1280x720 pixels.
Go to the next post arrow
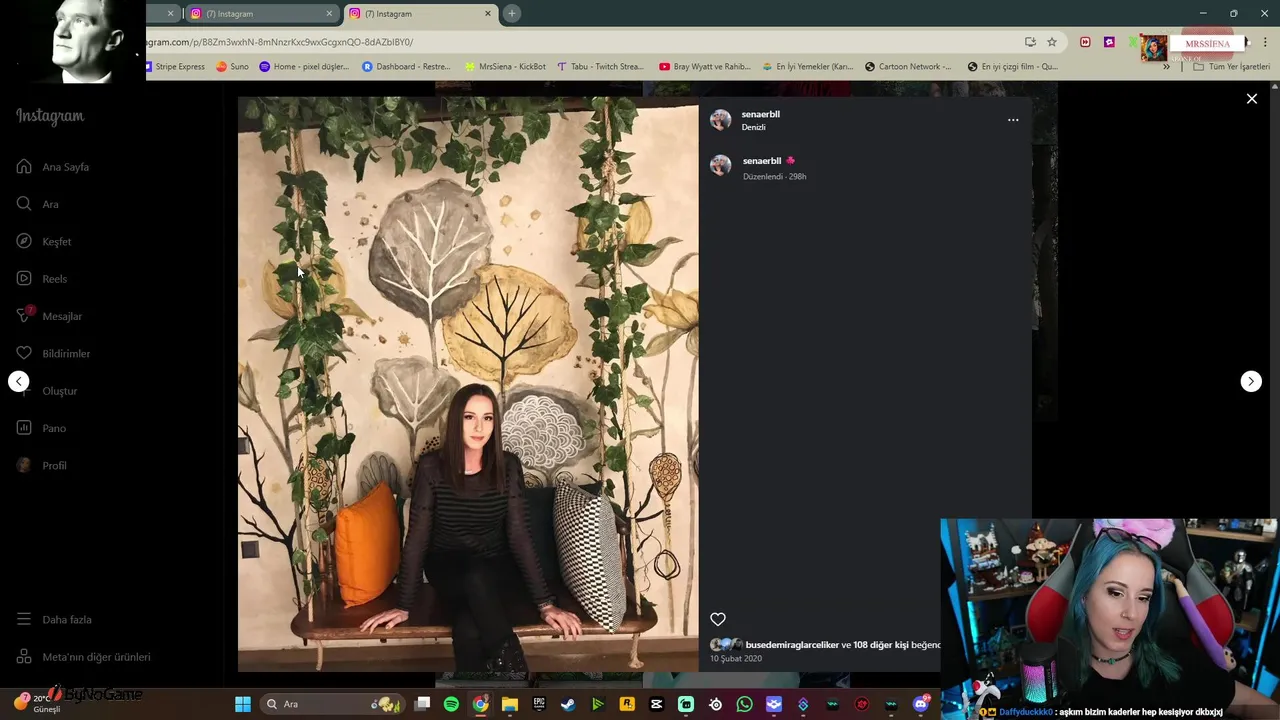tap(1251, 381)
